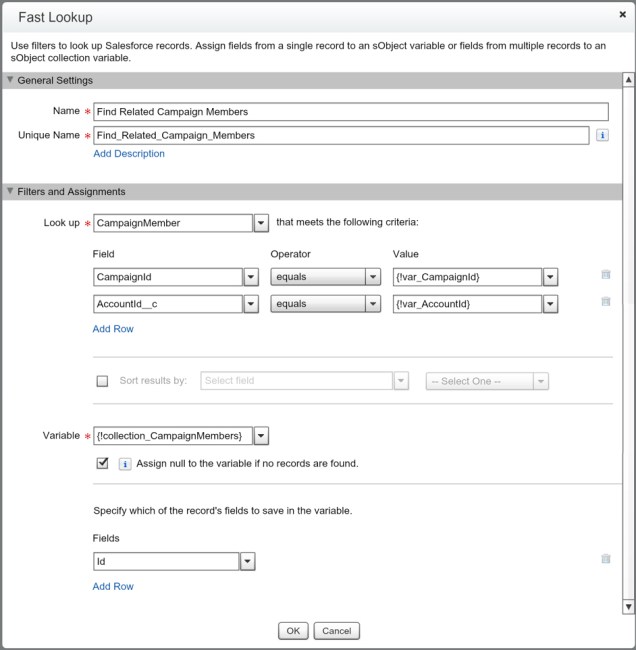Enable the Sort results by checkbox

pyautogui.click(x=102, y=381)
